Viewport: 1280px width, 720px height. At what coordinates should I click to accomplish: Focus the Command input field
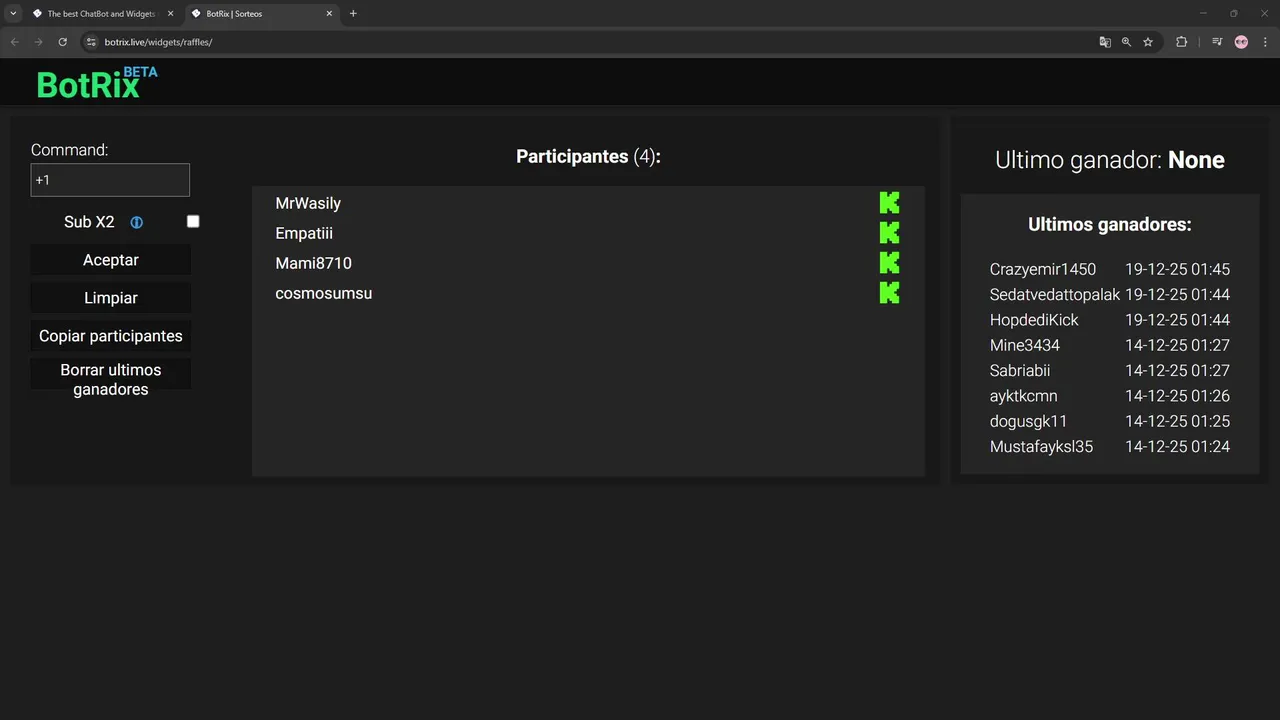[x=110, y=180]
